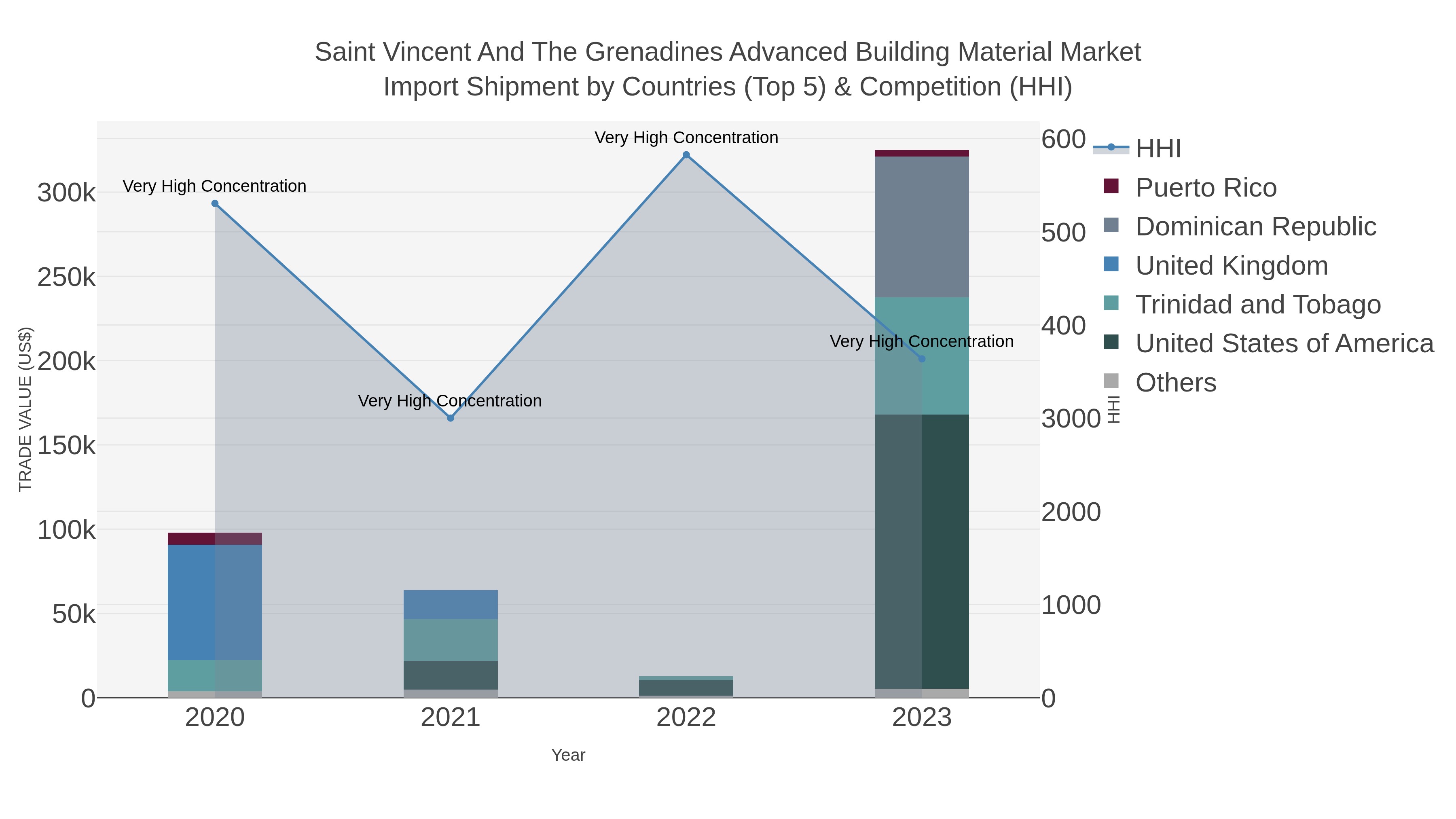Click the Others segment in 2023

922,694
